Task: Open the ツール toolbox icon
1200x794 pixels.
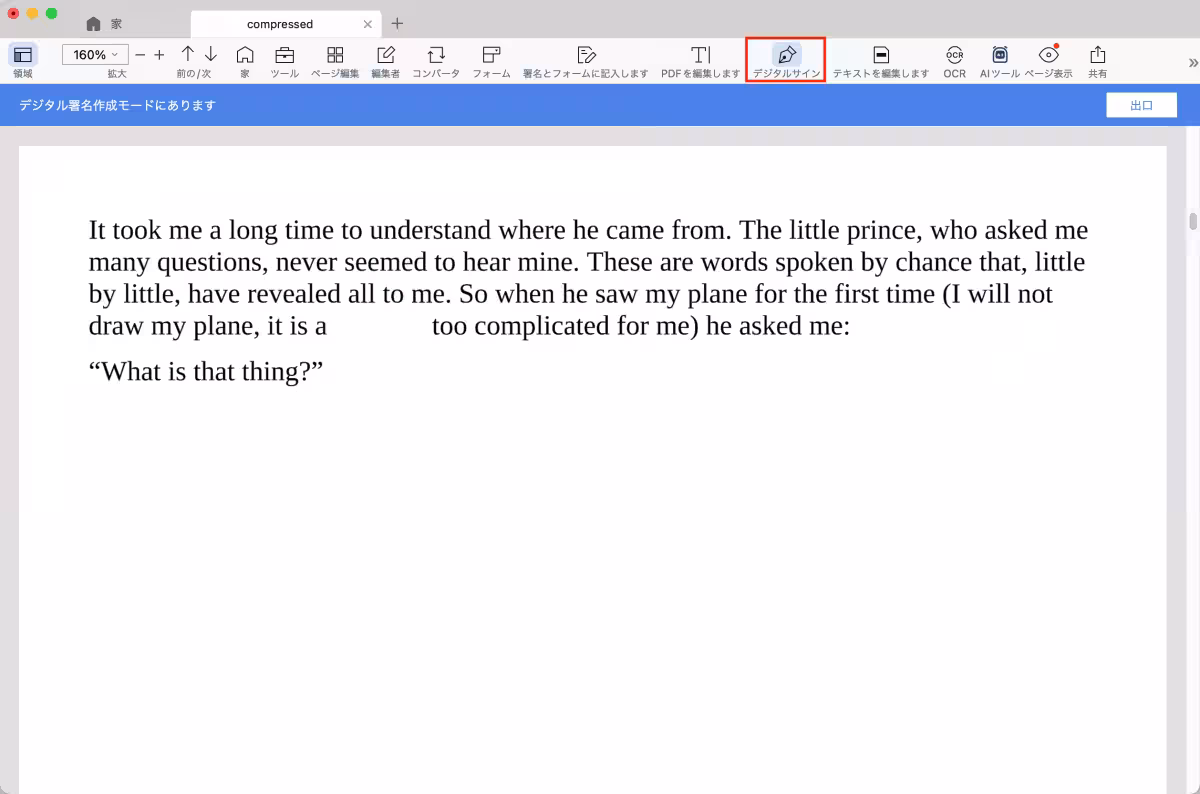Action: tap(284, 55)
